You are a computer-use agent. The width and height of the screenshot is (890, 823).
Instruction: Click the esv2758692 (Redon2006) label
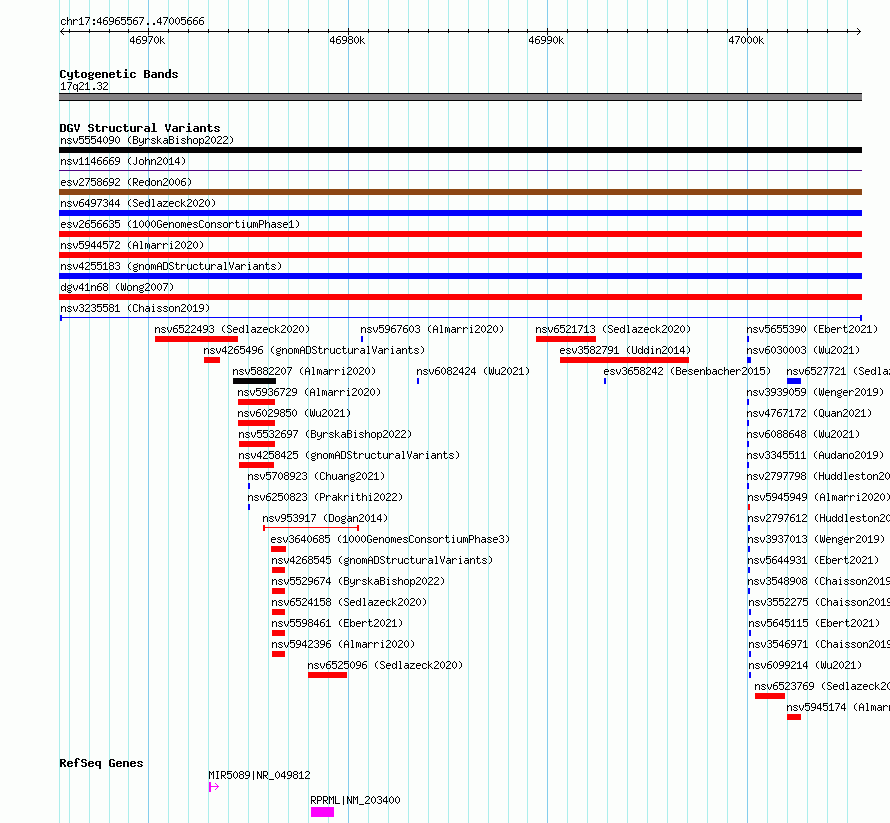click(126, 182)
